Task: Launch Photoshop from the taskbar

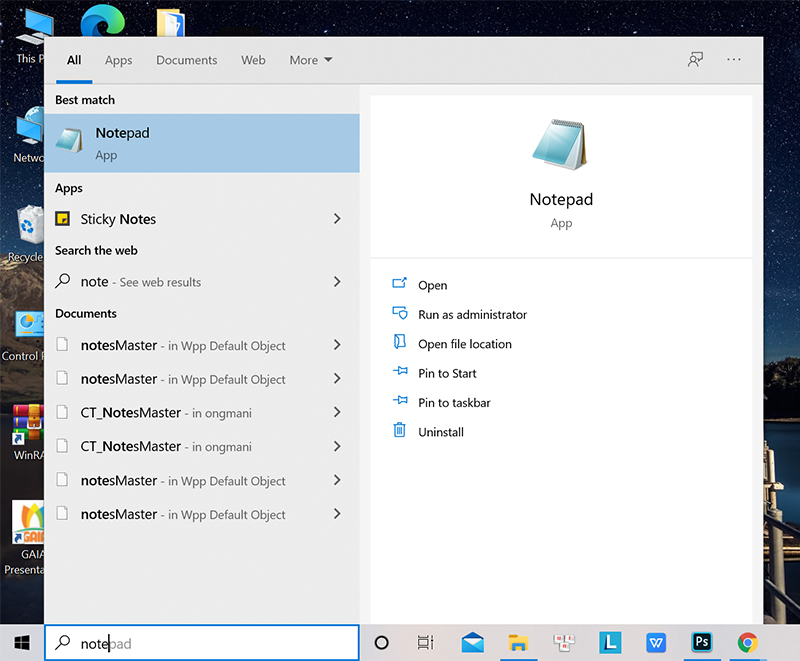Action: click(x=701, y=643)
